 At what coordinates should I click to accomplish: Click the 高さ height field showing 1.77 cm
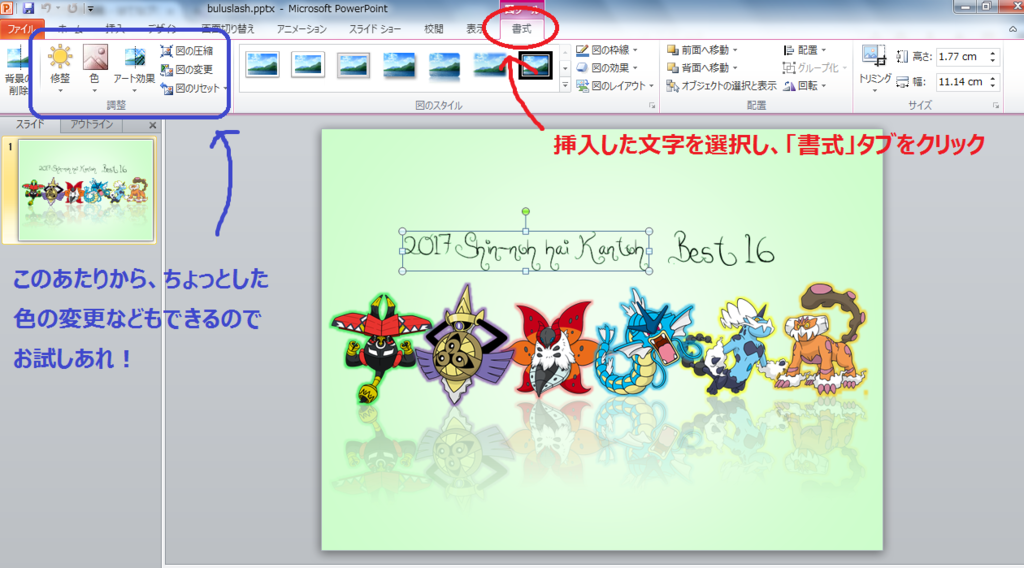[x=963, y=57]
